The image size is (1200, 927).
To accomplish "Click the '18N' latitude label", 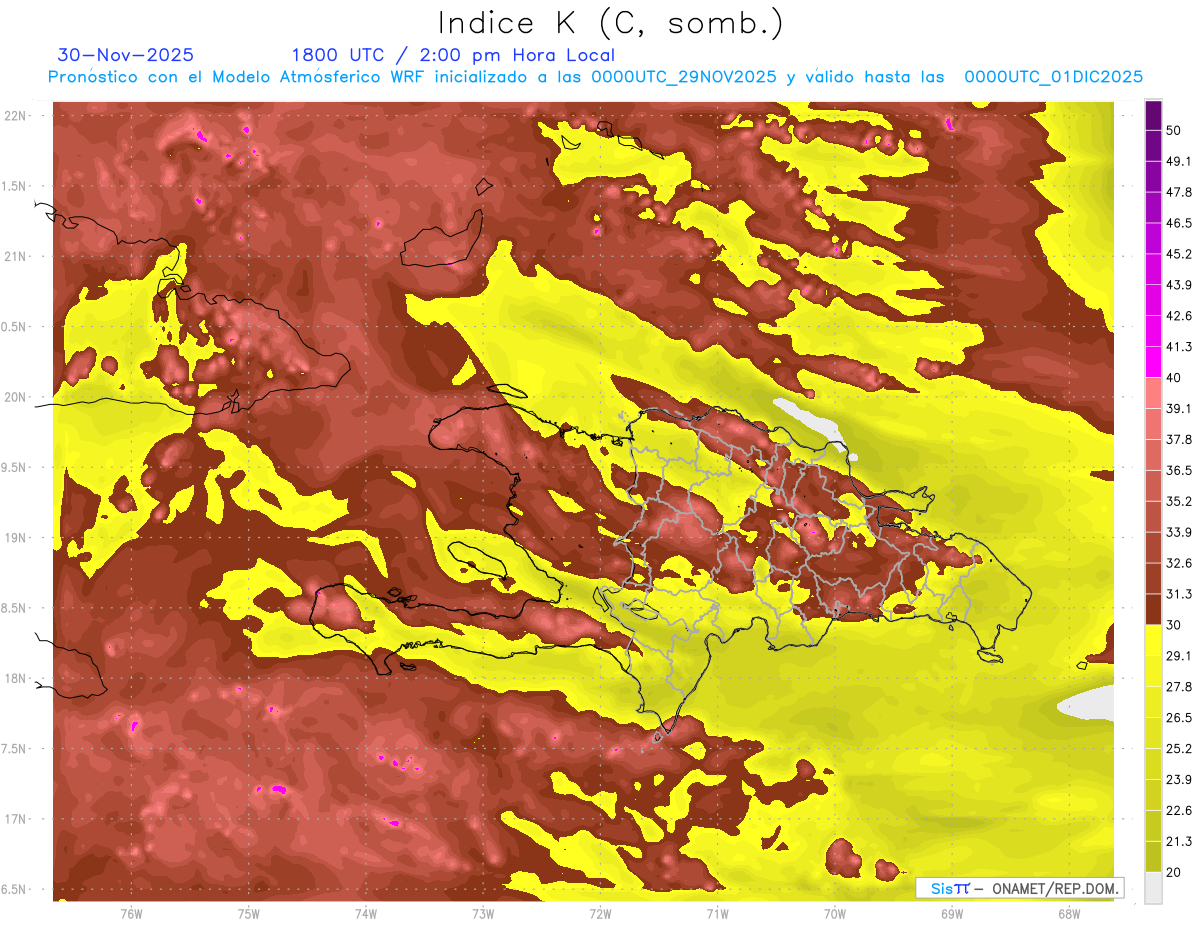I will (15, 678).
